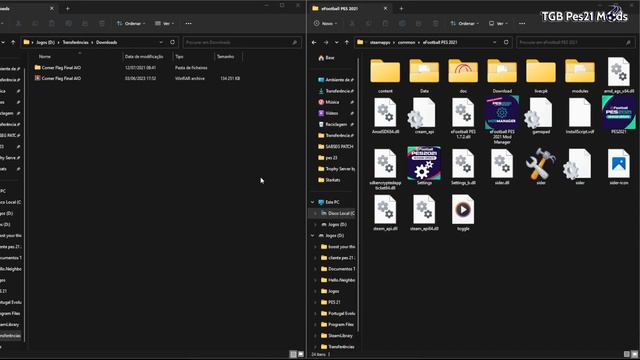
Task: Click search box in eFootball PES 2021 window
Action: pos(576,42)
